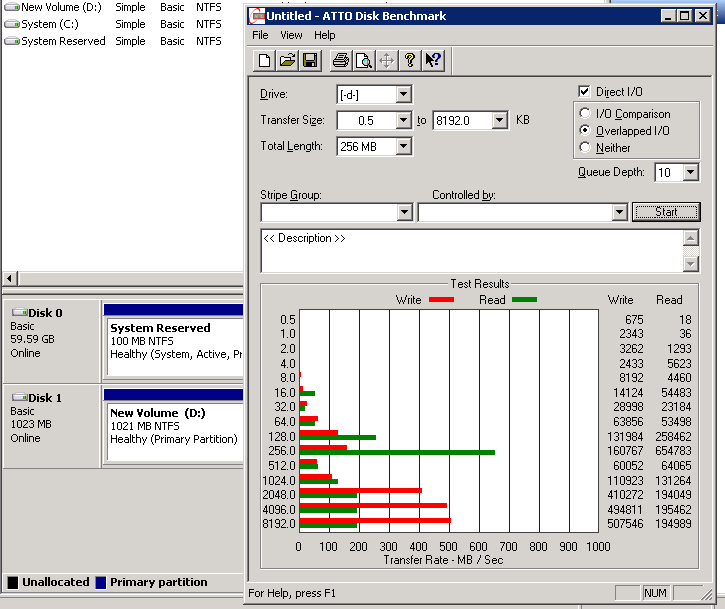The height and width of the screenshot is (609, 725).
Task: Select New Volume (D:) volume icon in list
Action: [x=12, y=7]
